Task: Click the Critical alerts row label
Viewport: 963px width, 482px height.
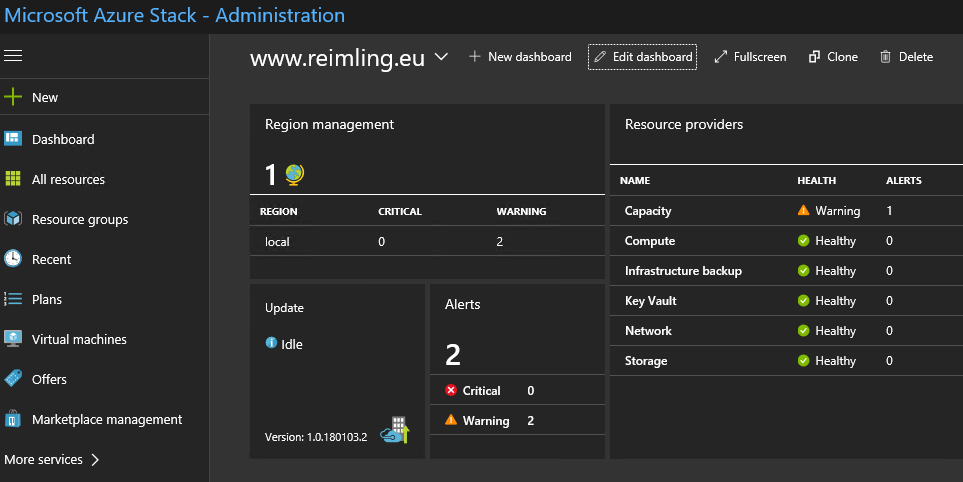Action: click(x=481, y=391)
